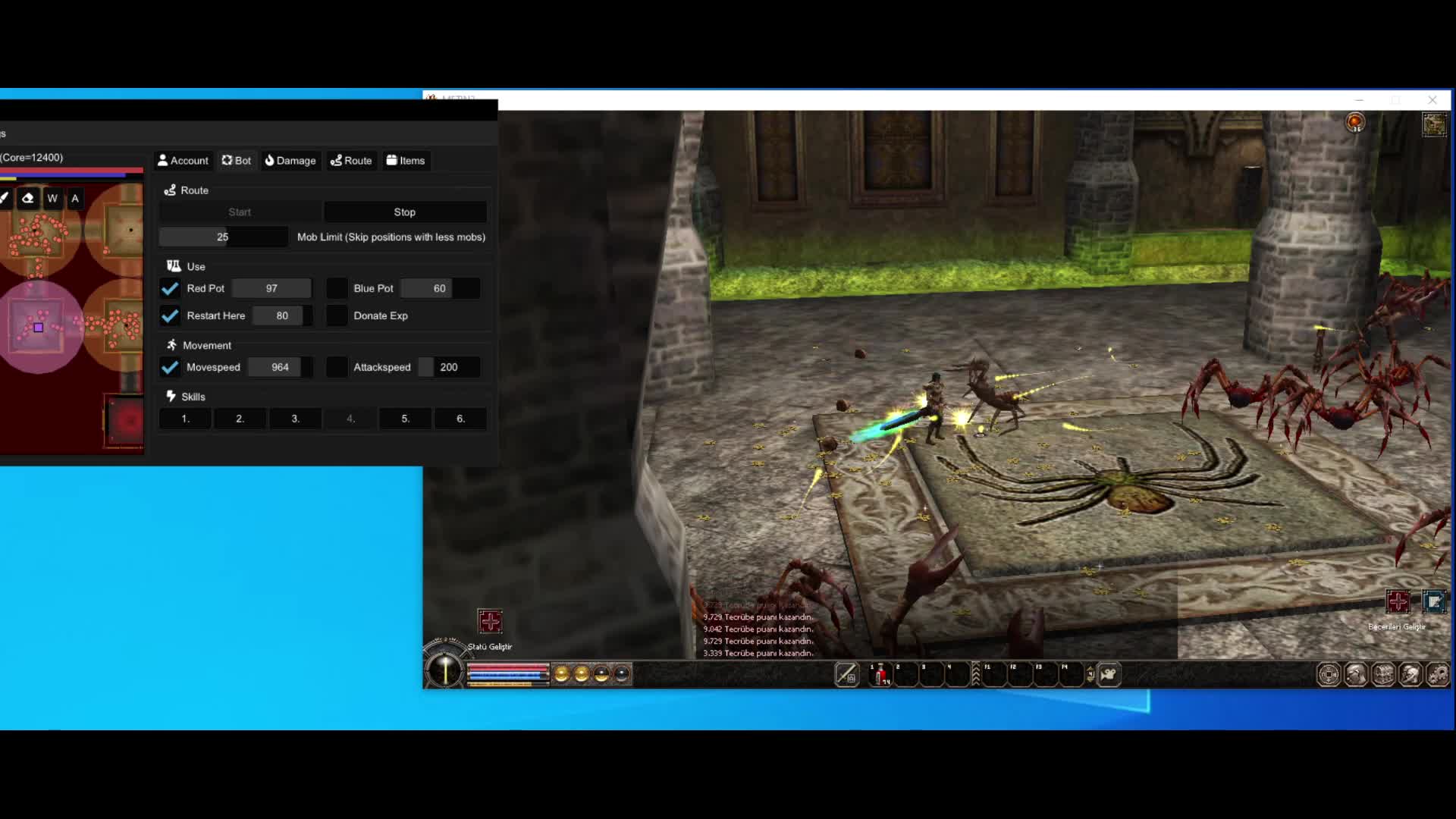Screen dimensions: 1456x819
Task: Open the Items tab
Action: click(406, 161)
